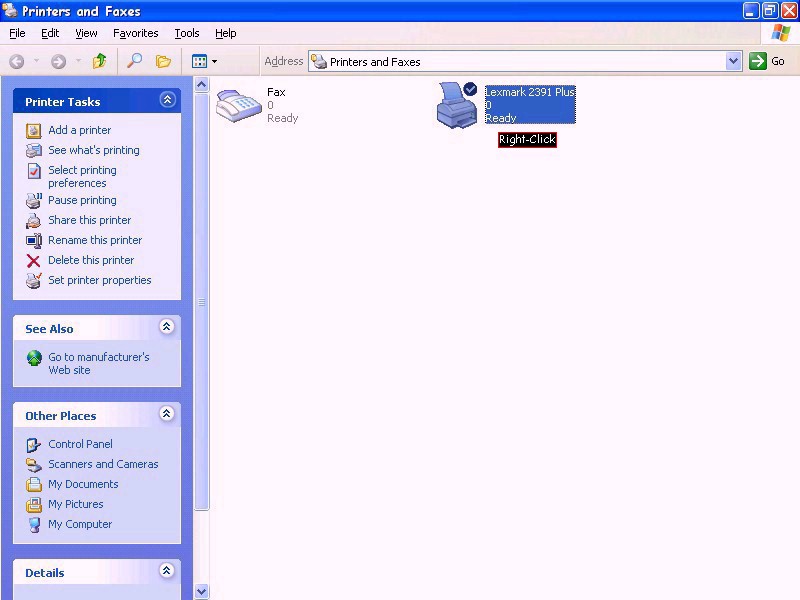Image resolution: width=800 pixels, height=600 pixels.
Task: Click the Control Panel icon
Action: (34, 445)
